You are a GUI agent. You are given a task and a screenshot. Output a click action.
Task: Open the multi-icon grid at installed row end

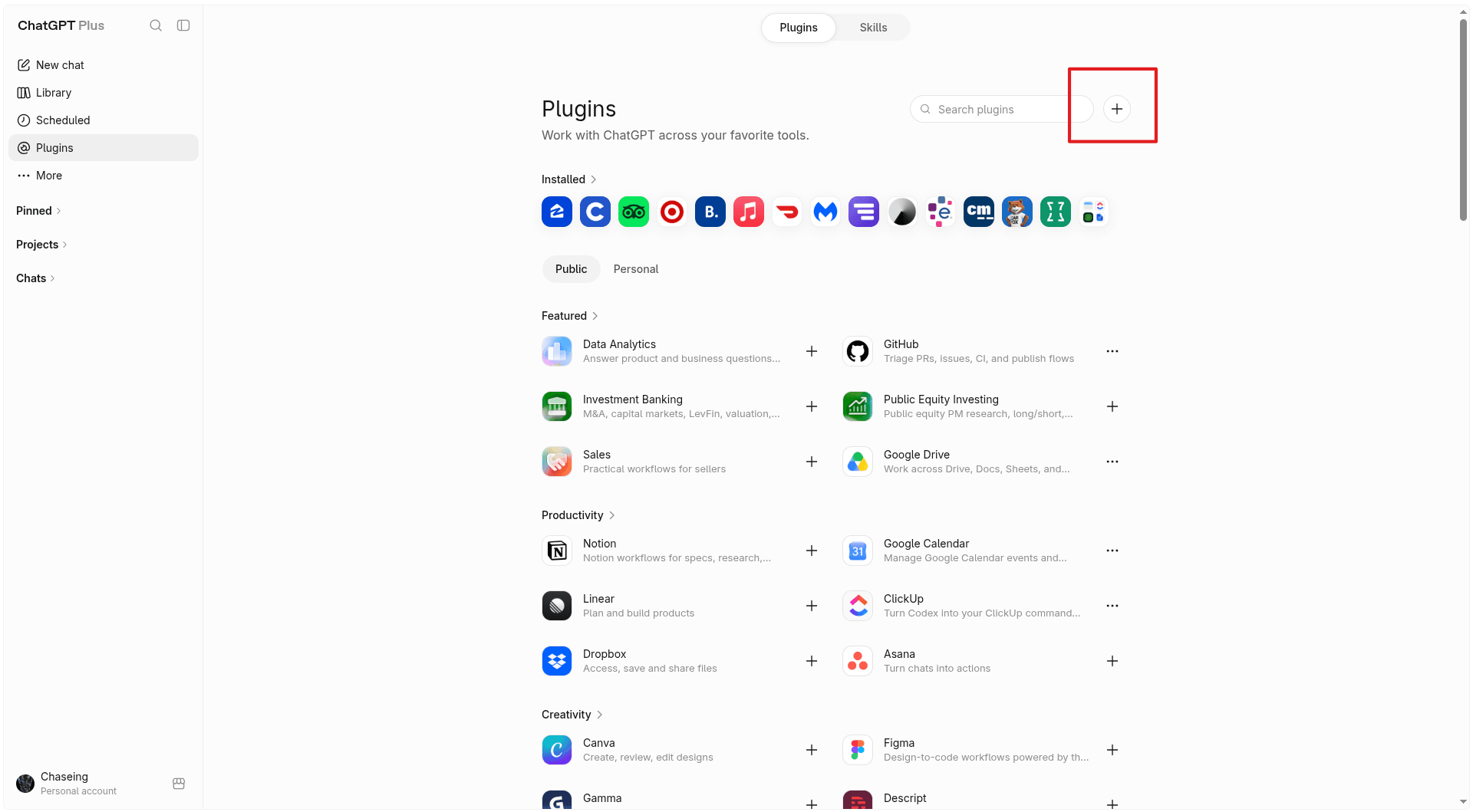click(x=1094, y=212)
